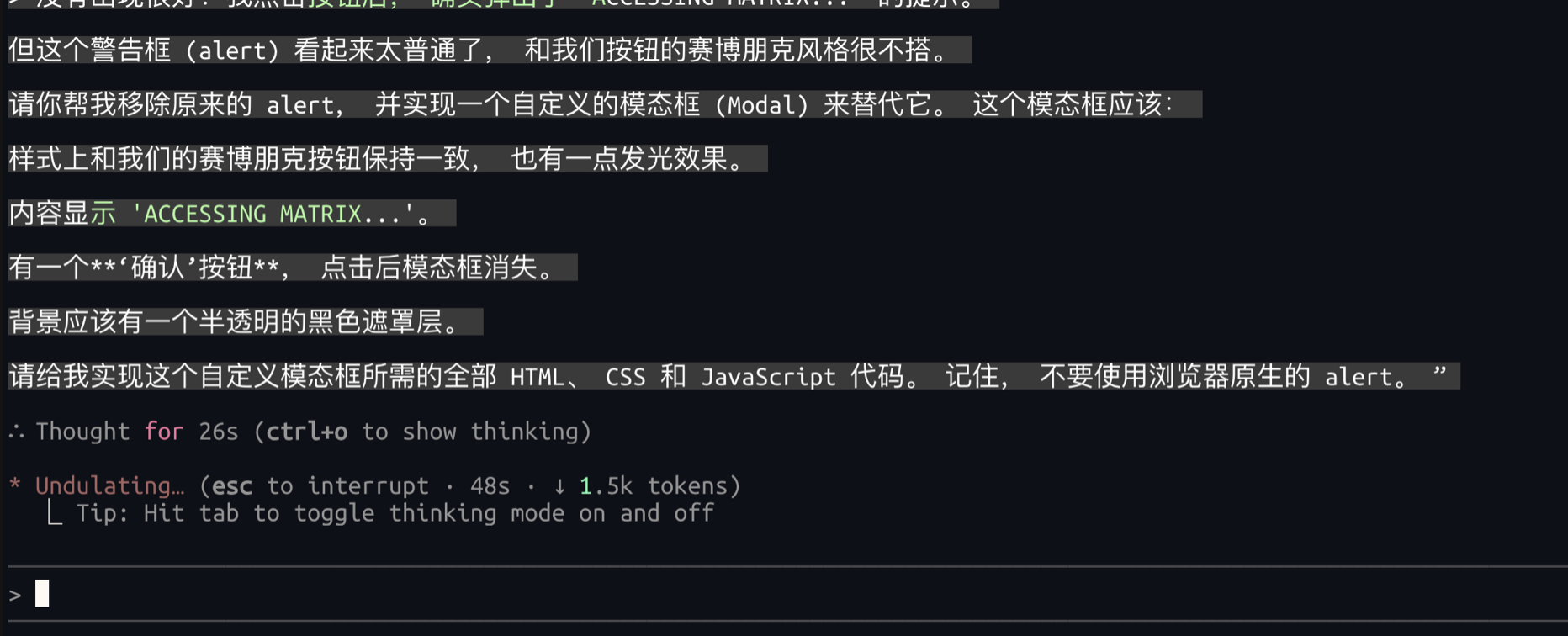Expand the 'Thought for 26s' line
The width and height of the screenshot is (1568, 636).
click(x=136, y=432)
